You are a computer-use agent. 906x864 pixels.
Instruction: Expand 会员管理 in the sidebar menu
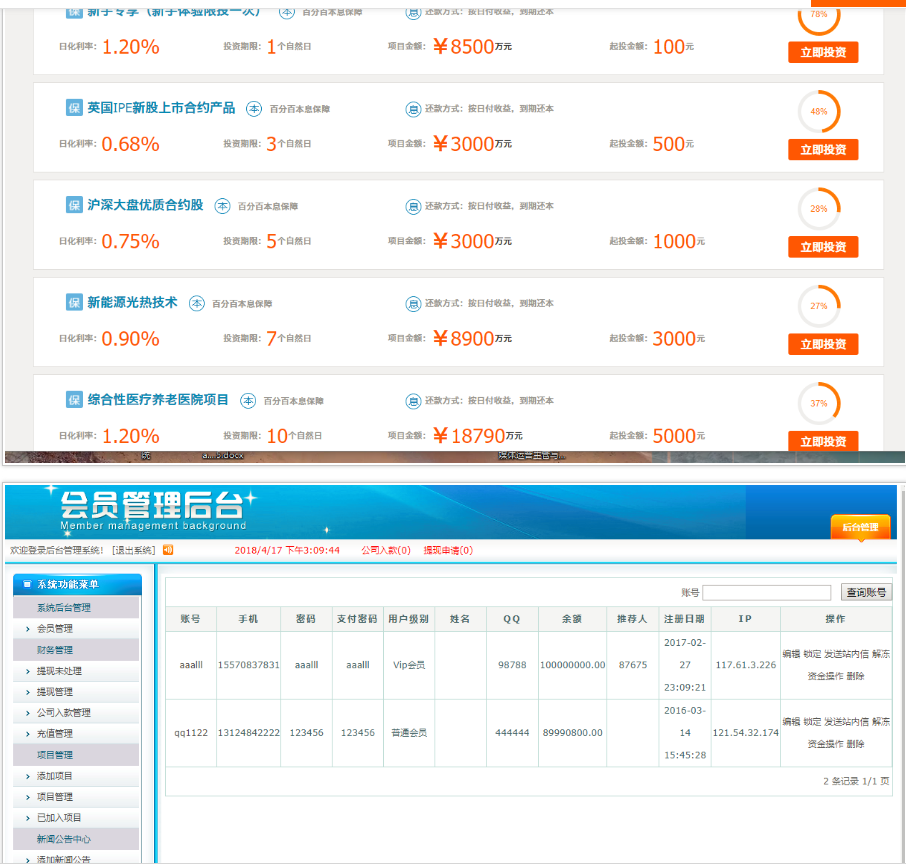[x=55, y=629]
